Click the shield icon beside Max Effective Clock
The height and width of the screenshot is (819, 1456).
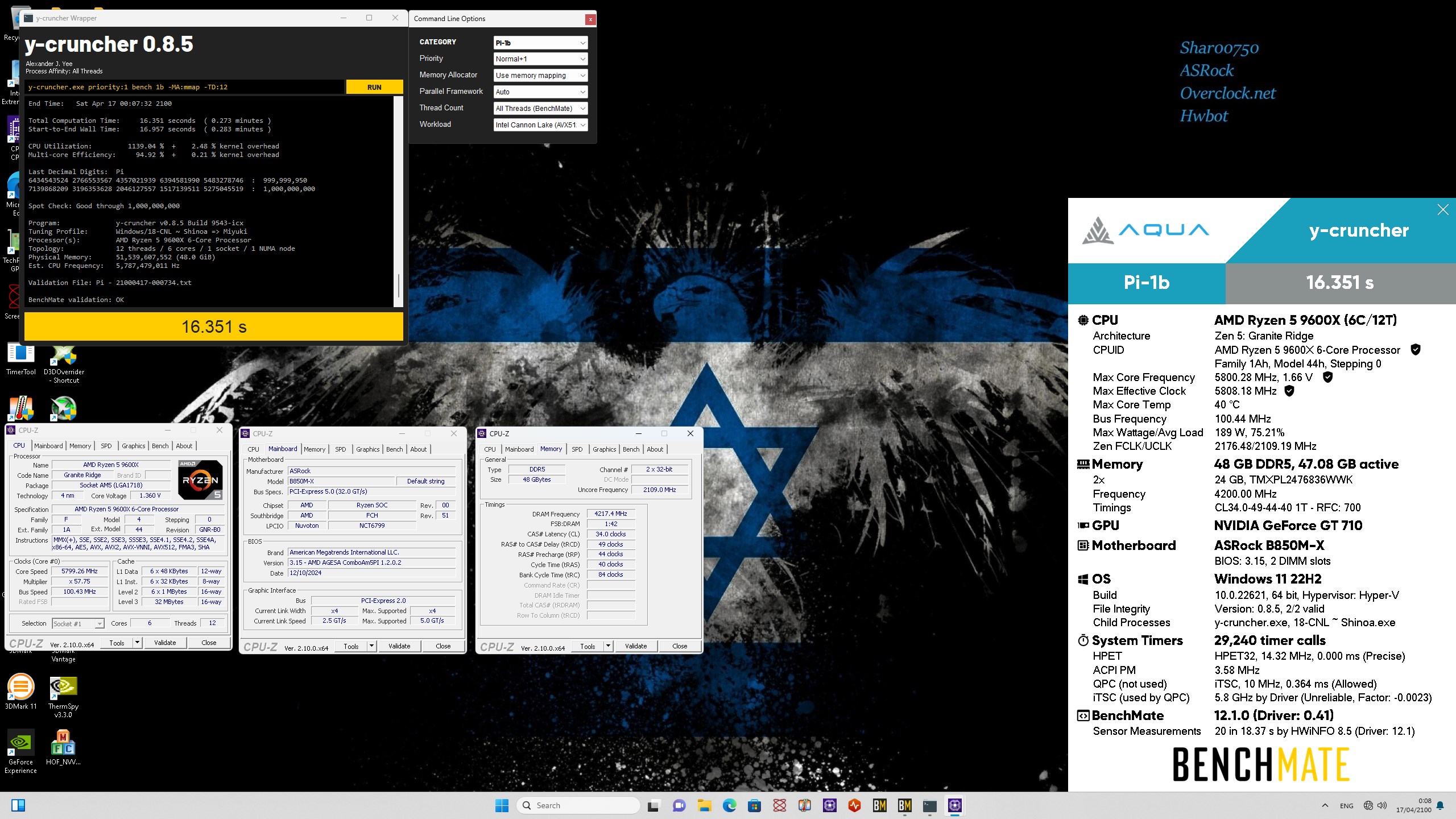click(1289, 391)
